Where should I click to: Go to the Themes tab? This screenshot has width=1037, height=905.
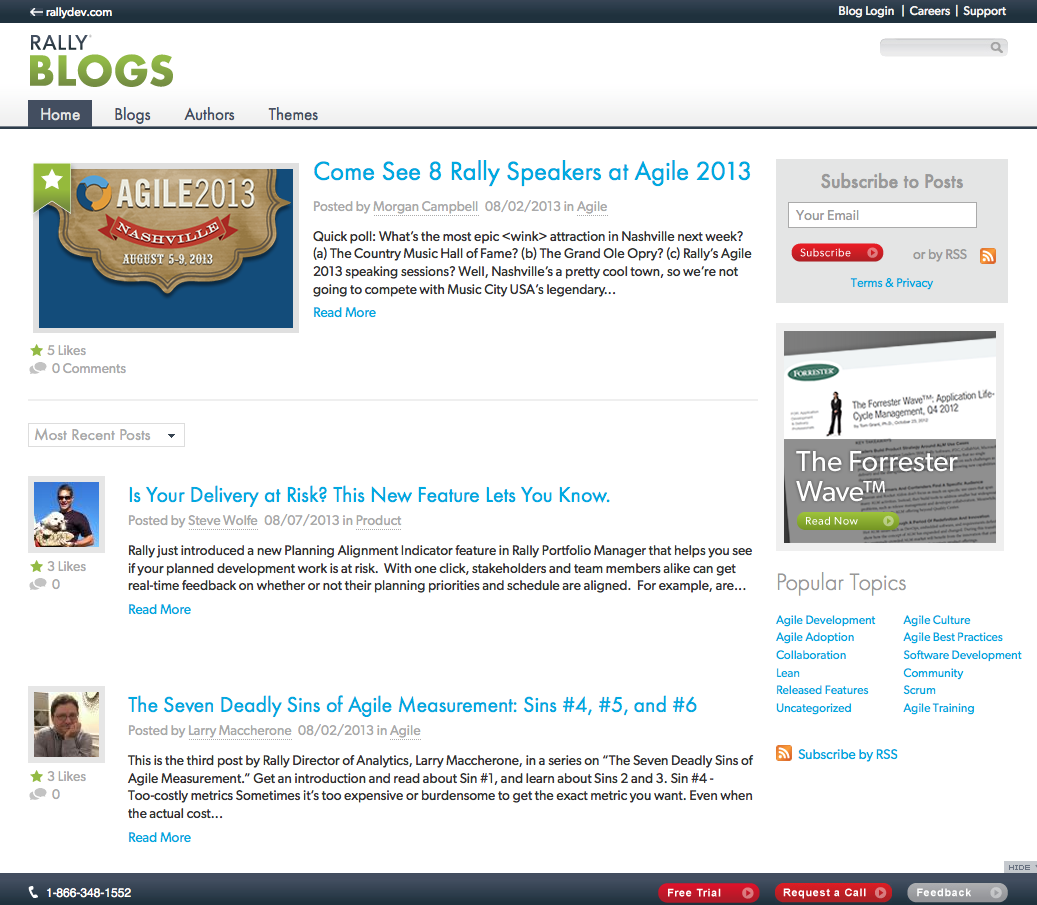pos(293,114)
